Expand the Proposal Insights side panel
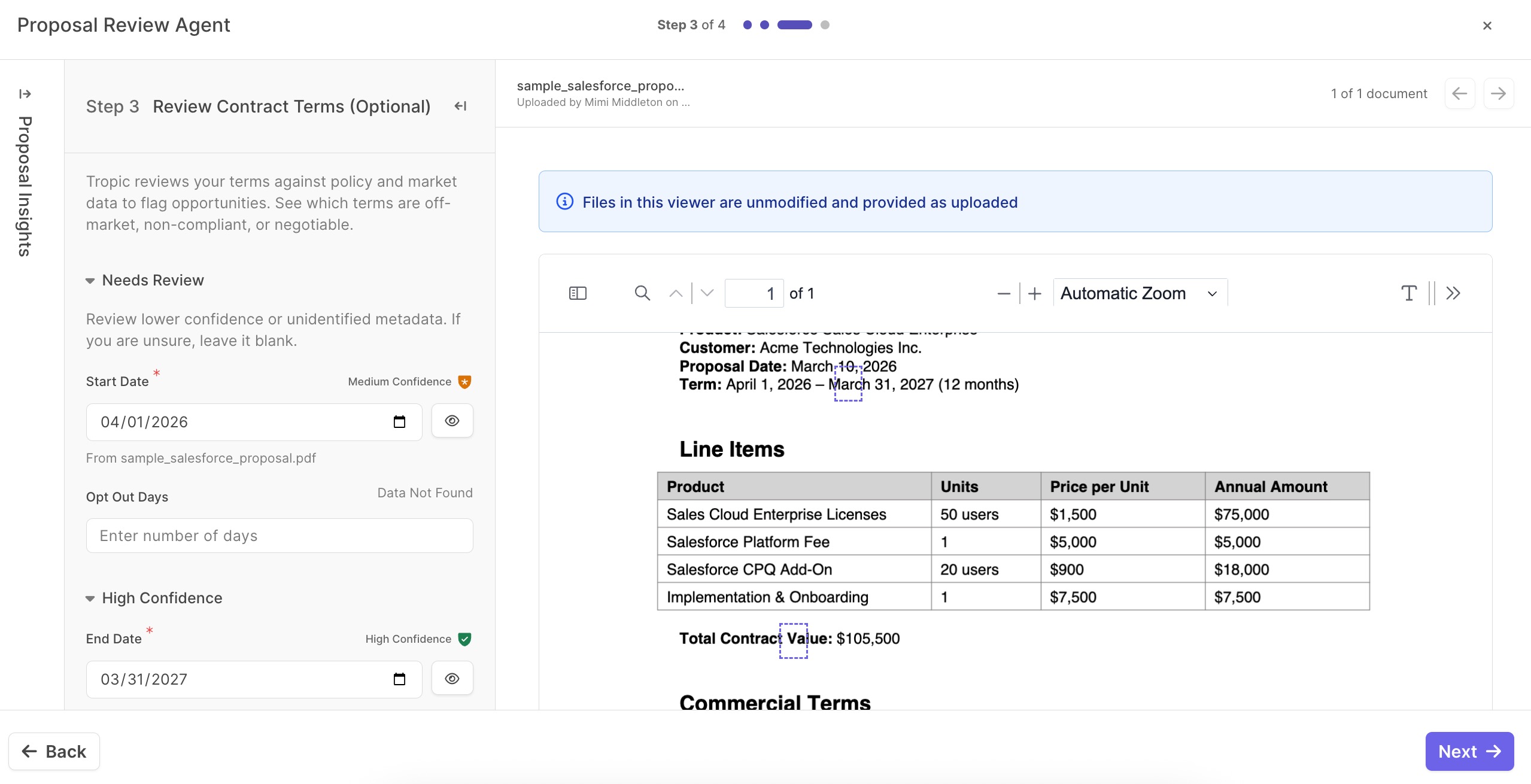This screenshot has width=1531, height=784. (x=25, y=94)
